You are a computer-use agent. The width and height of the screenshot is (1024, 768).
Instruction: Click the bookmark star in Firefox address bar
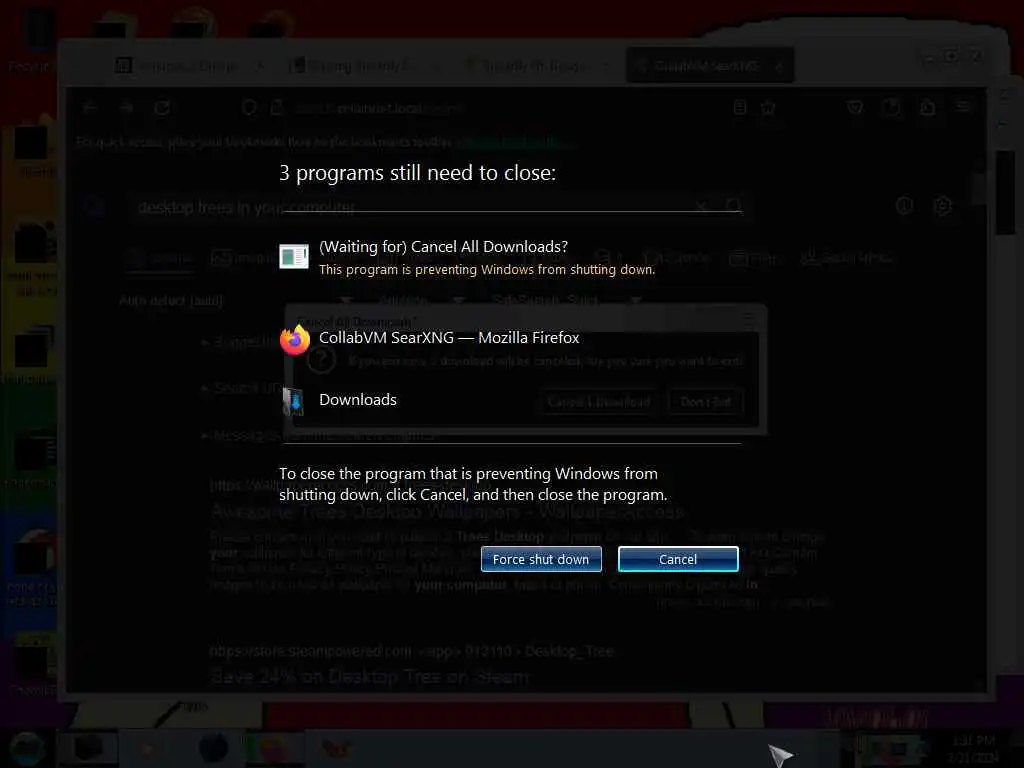[x=768, y=108]
